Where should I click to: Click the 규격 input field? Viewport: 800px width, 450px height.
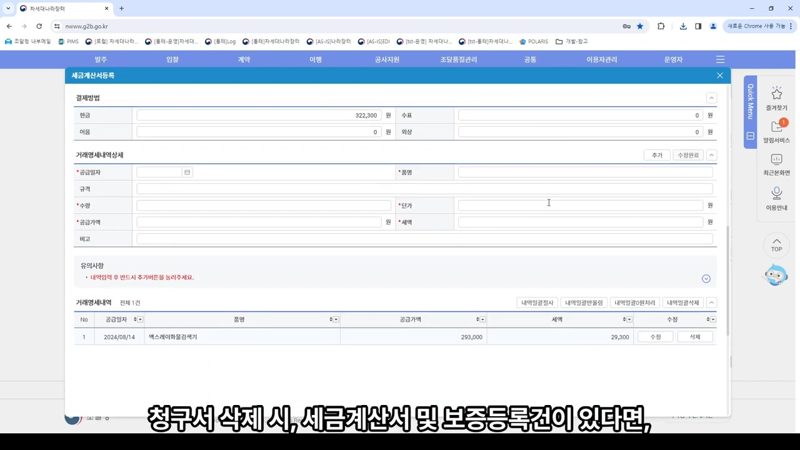pos(424,189)
